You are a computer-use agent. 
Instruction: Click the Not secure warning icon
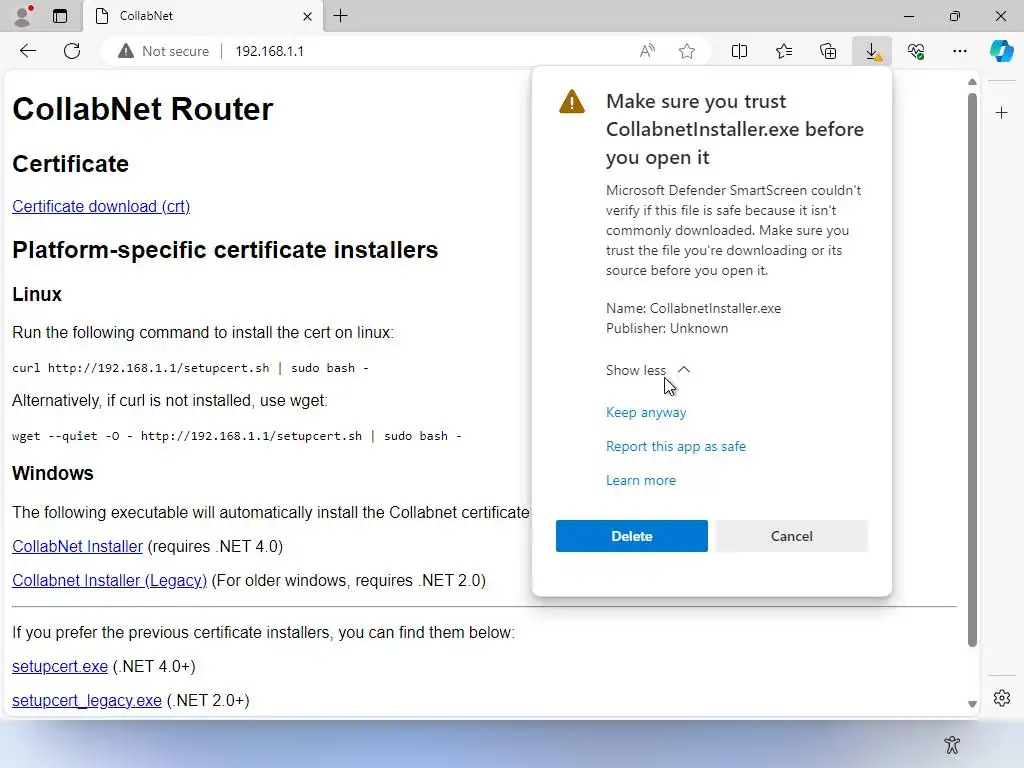click(125, 51)
